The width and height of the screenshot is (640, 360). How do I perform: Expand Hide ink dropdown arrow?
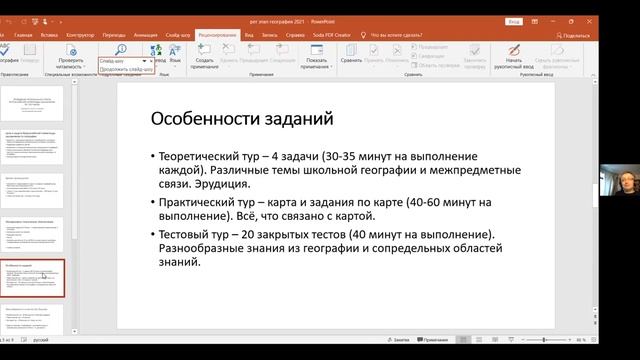[x=571, y=67]
